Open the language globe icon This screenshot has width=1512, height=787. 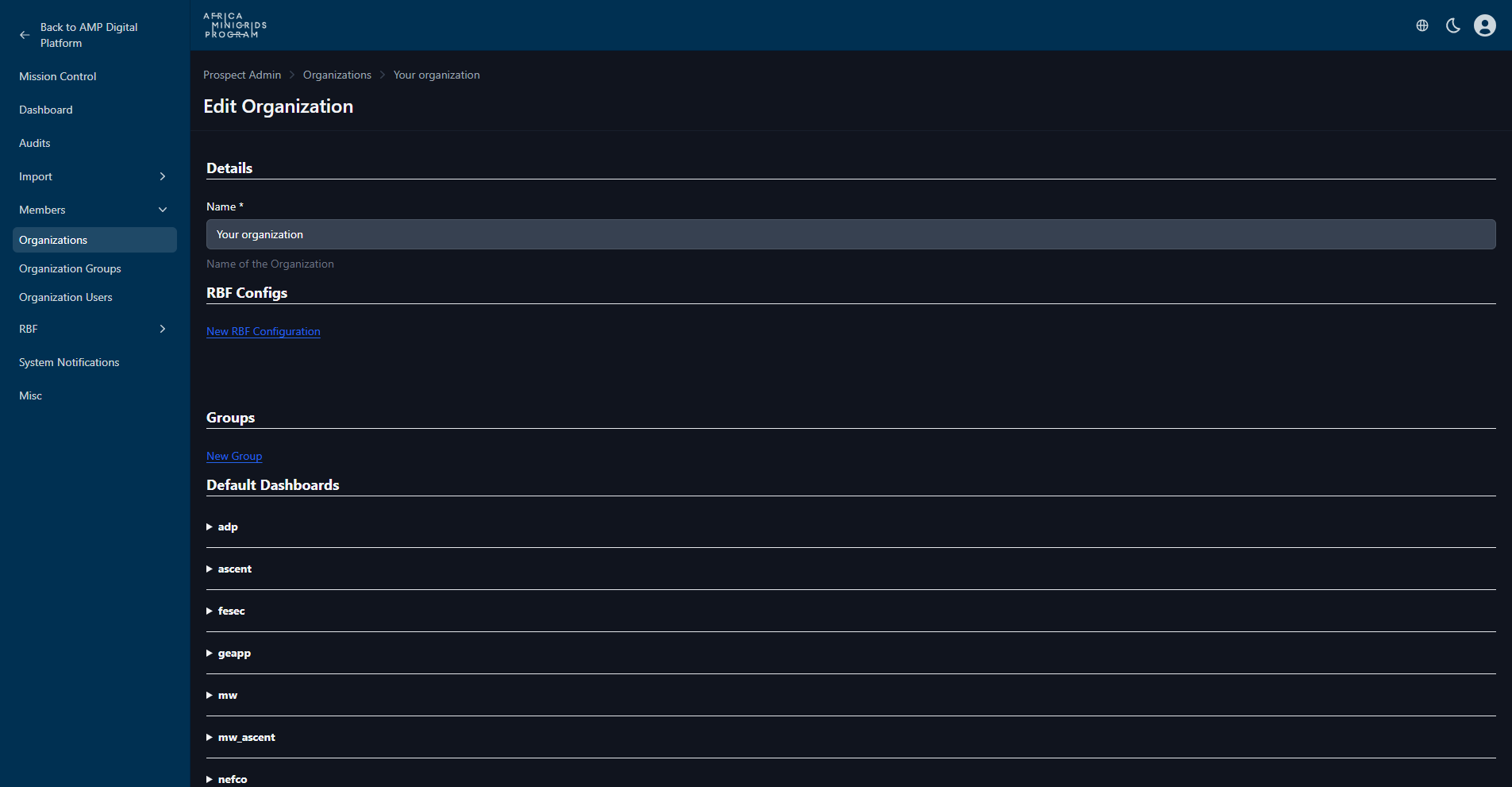[x=1422, y=25]
